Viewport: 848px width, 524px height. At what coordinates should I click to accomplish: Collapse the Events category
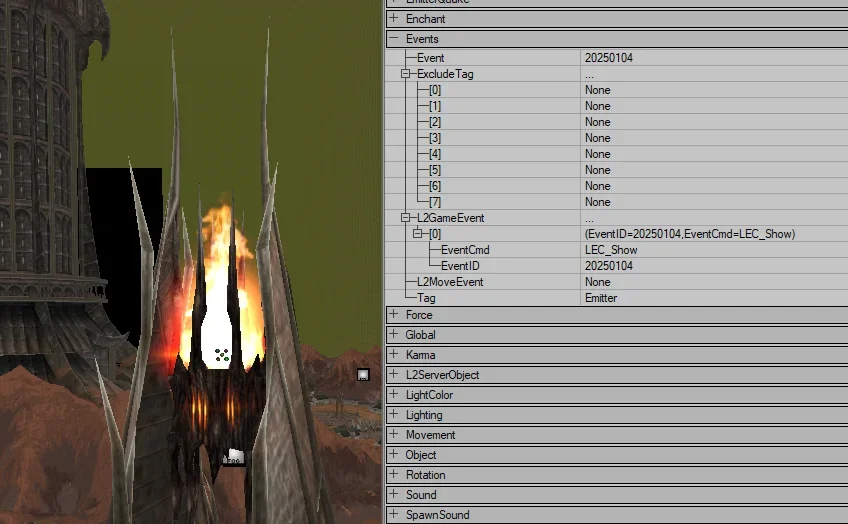tap(394, 38)
